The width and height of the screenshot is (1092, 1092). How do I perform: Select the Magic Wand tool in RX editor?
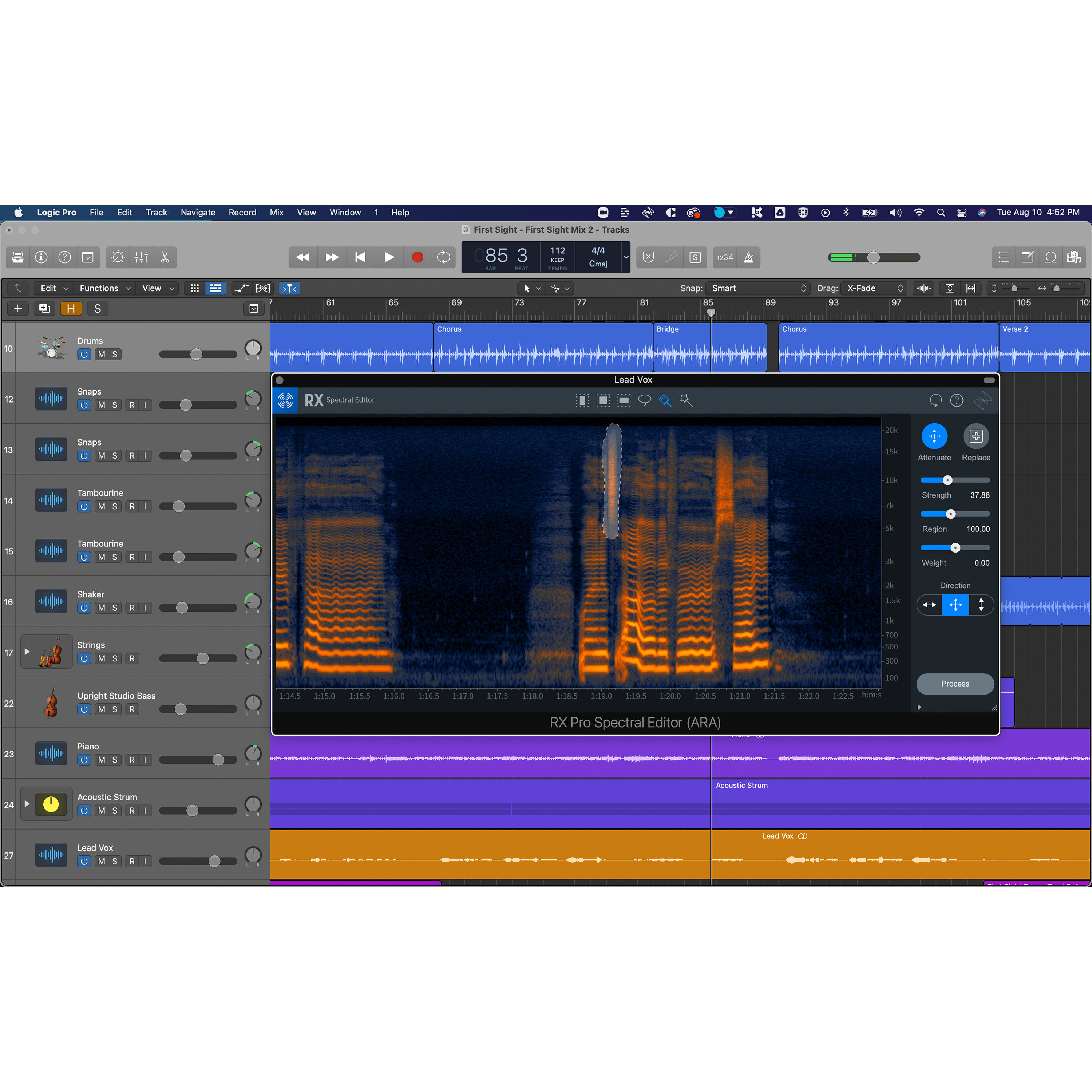pos(686,400)
